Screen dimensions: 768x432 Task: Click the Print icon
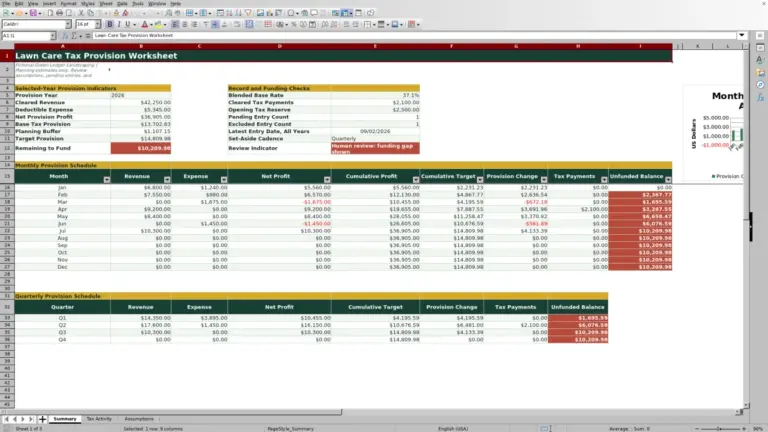tap(59, 13)
